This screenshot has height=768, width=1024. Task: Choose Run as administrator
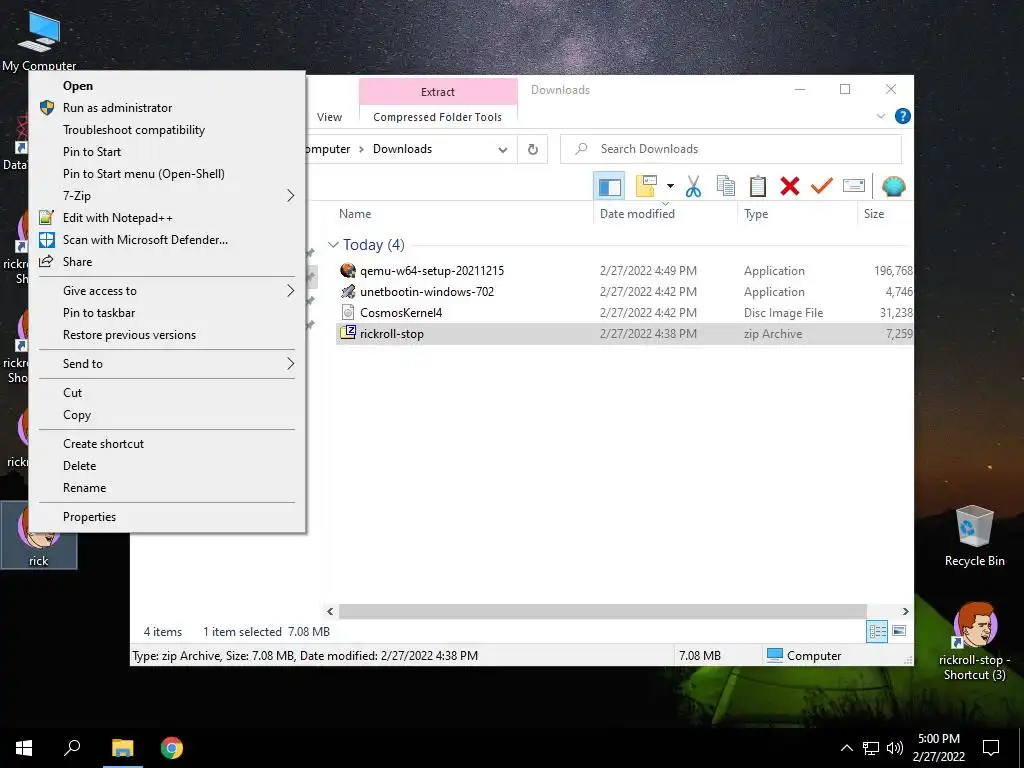pos(167,108)
